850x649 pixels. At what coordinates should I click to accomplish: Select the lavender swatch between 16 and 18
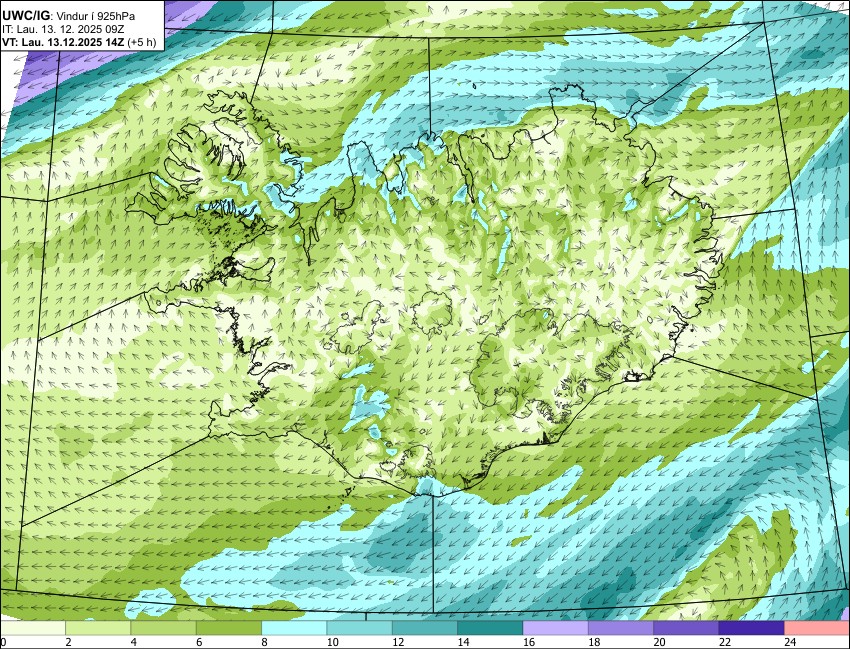[x=556, y=628]
